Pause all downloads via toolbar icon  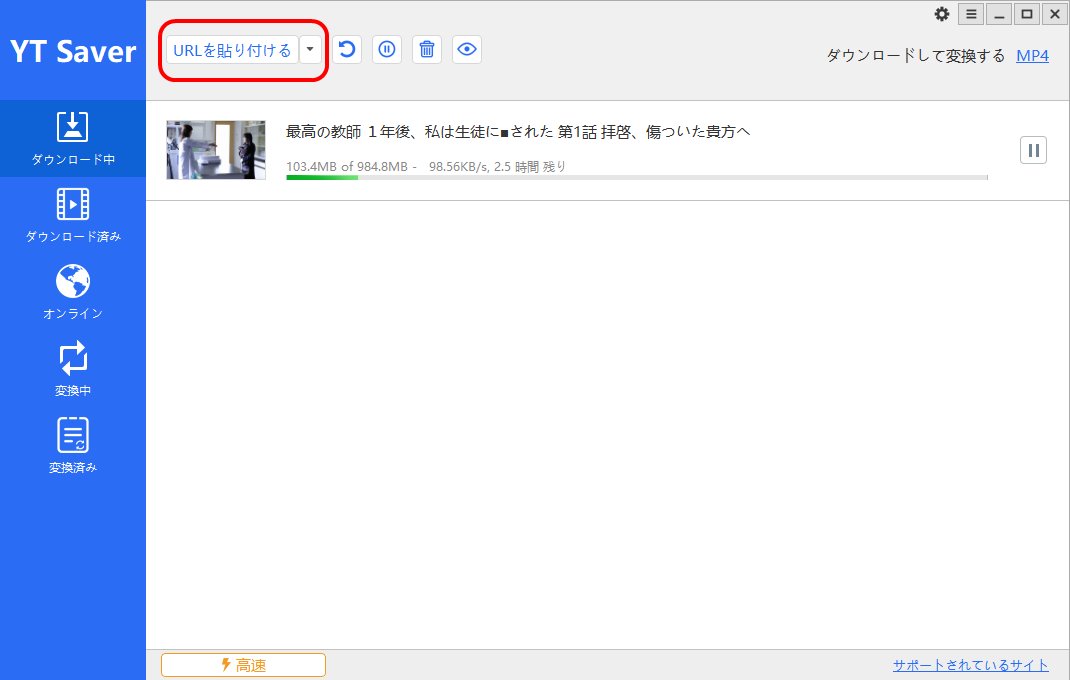click(387, 49)
